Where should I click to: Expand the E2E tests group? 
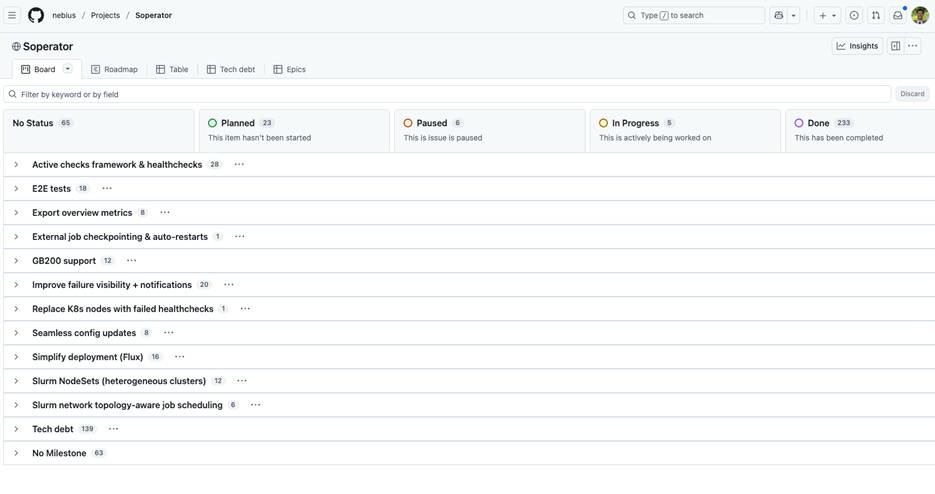[16, 188]
